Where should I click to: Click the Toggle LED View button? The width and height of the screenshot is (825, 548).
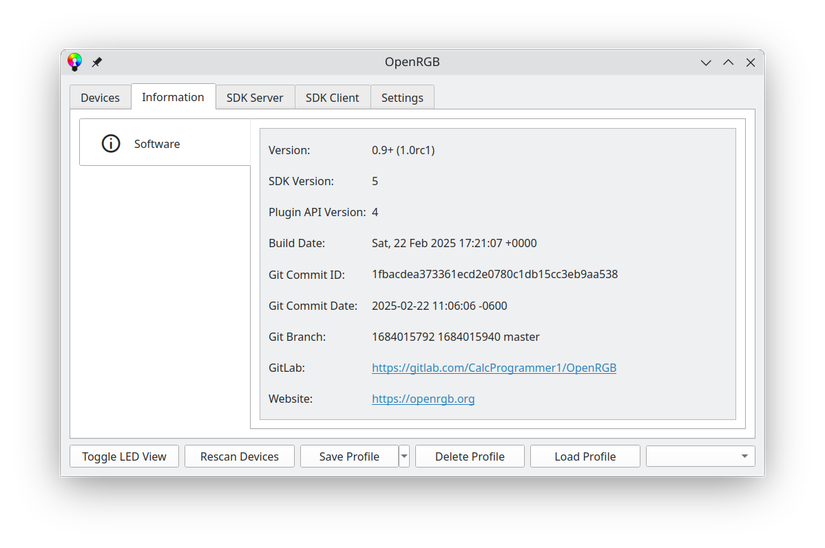(x=124, y=456)
